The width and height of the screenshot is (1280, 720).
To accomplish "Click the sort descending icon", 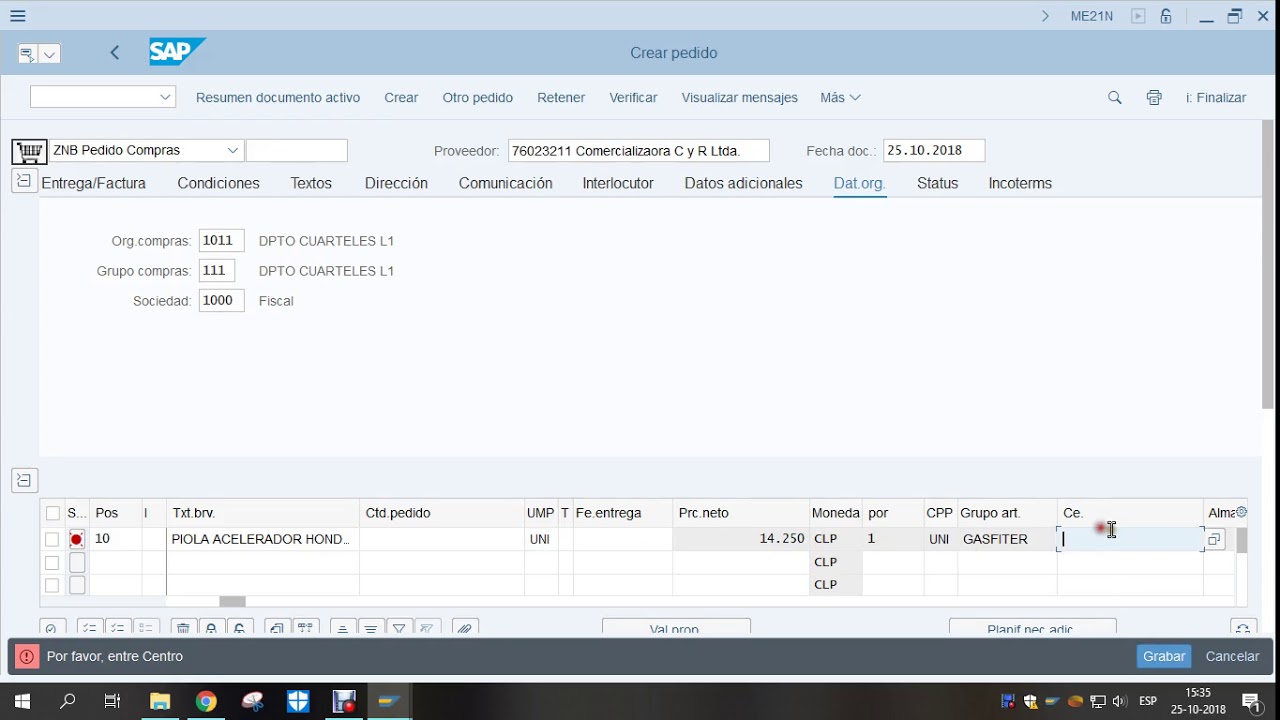I will pos(371,628).
